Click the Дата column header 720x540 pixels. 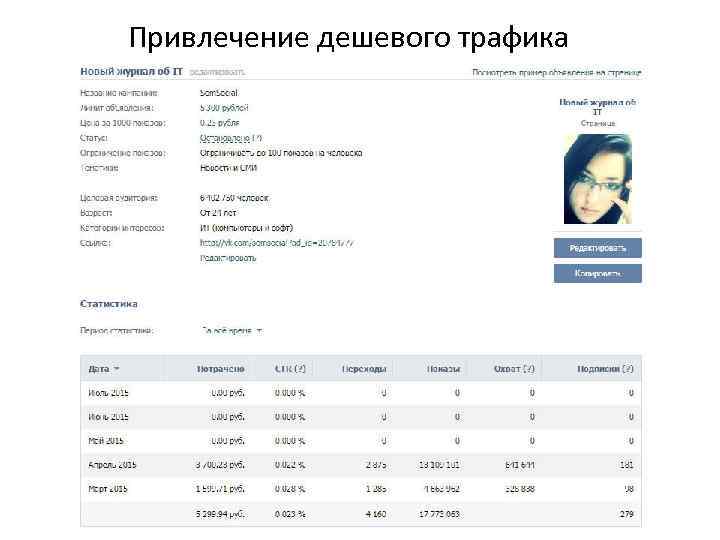[x=99, y=369]
